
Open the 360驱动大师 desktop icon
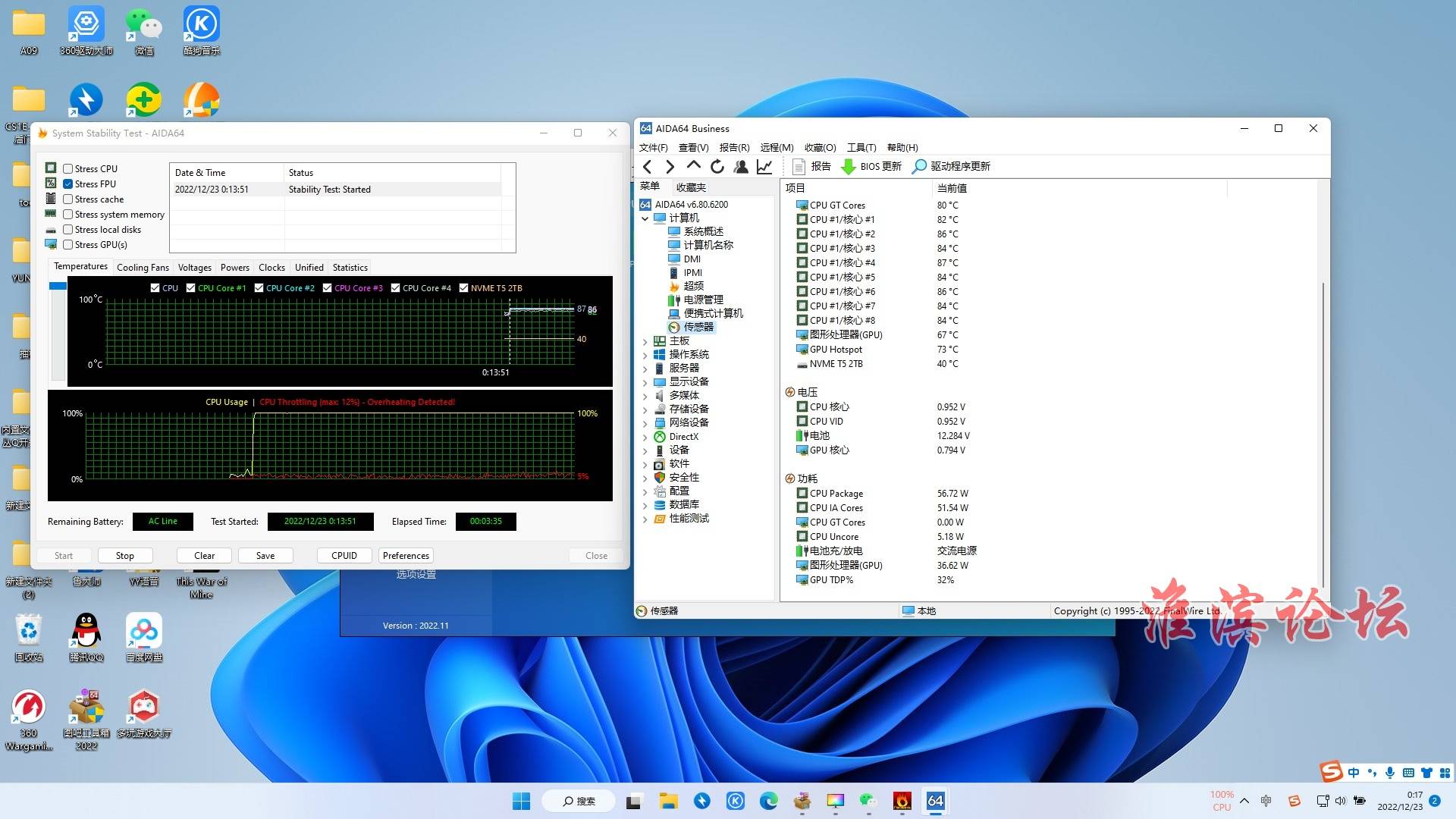tap(86, 32)
